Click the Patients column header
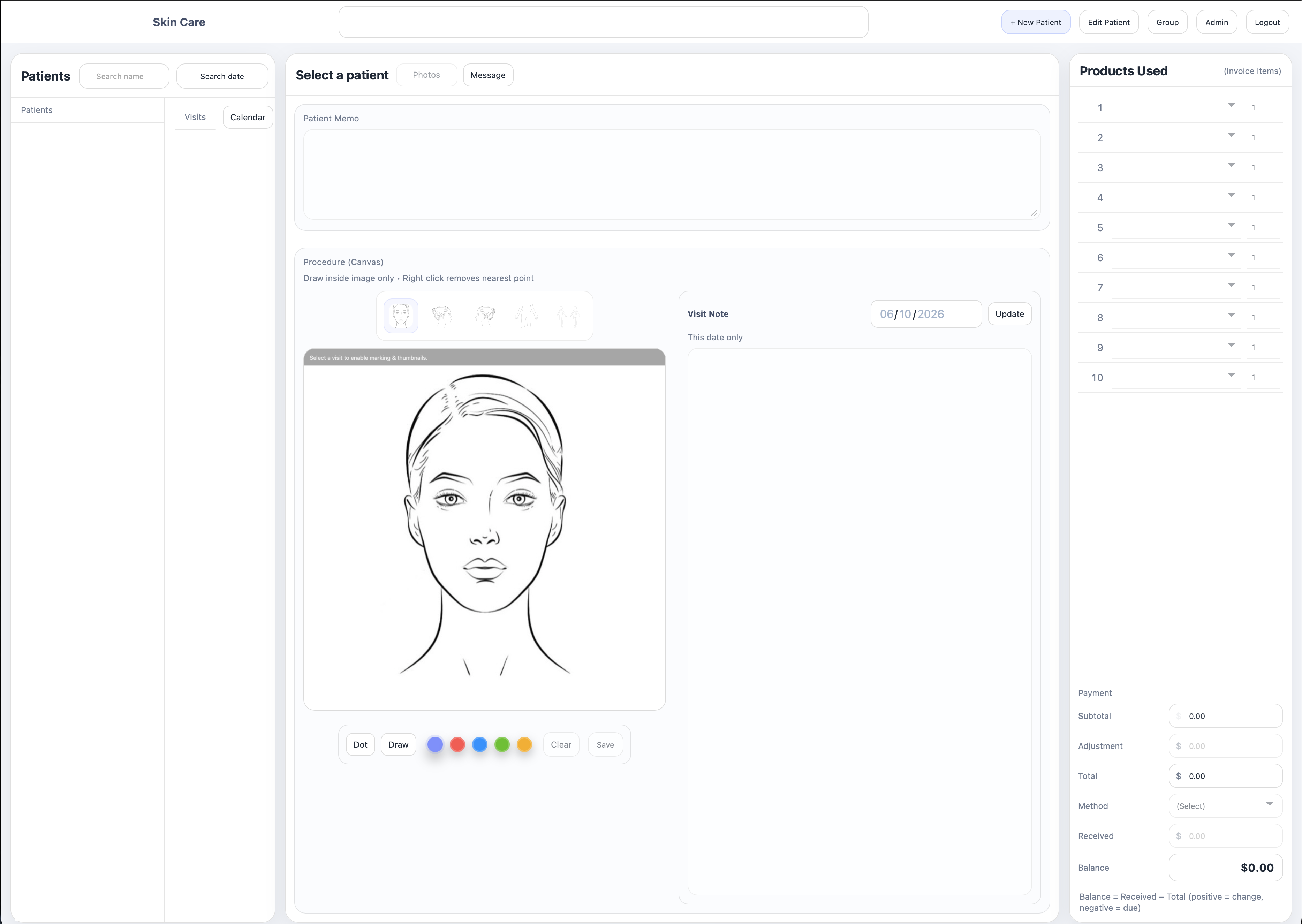1302x924 pixels. [37, 110]
